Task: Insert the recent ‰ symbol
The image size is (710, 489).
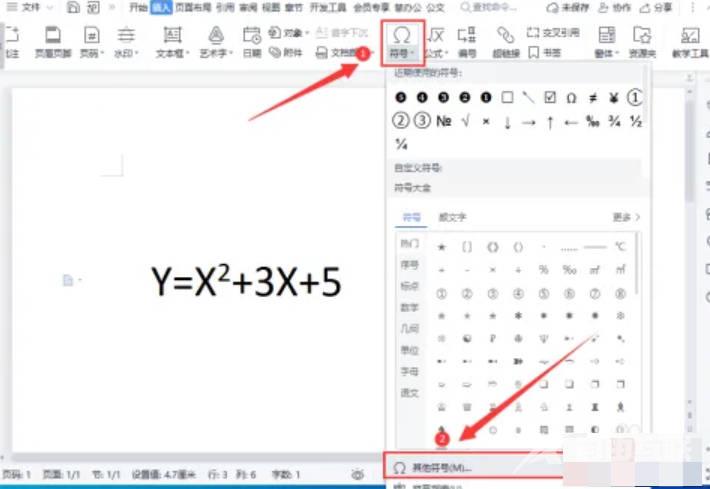Action: (x=593, y=121)
